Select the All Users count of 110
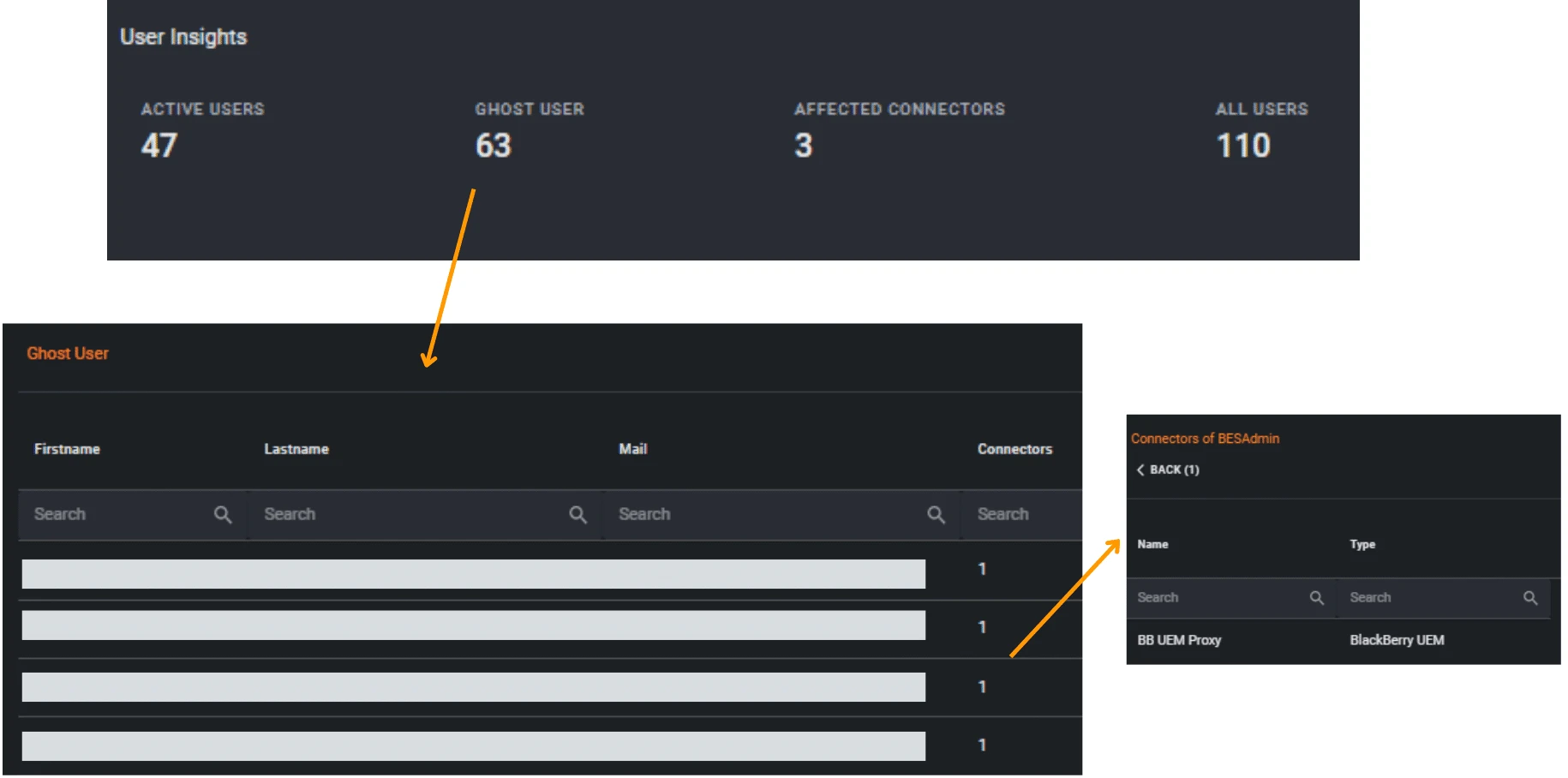 [x=1243, y=146]
